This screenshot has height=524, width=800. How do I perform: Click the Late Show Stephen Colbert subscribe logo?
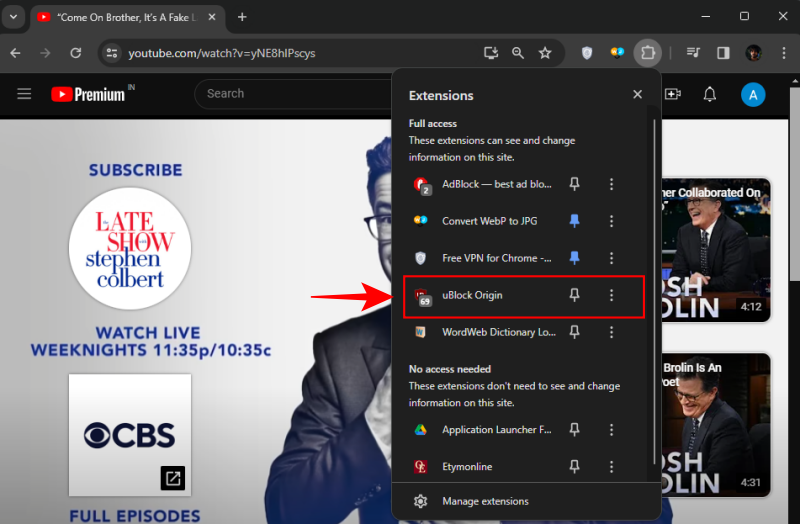130,248
